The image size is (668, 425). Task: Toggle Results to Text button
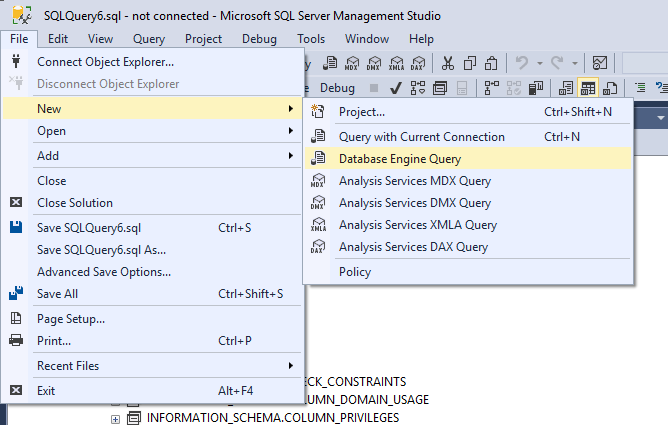pyautogui.click(x=566, y=88)
